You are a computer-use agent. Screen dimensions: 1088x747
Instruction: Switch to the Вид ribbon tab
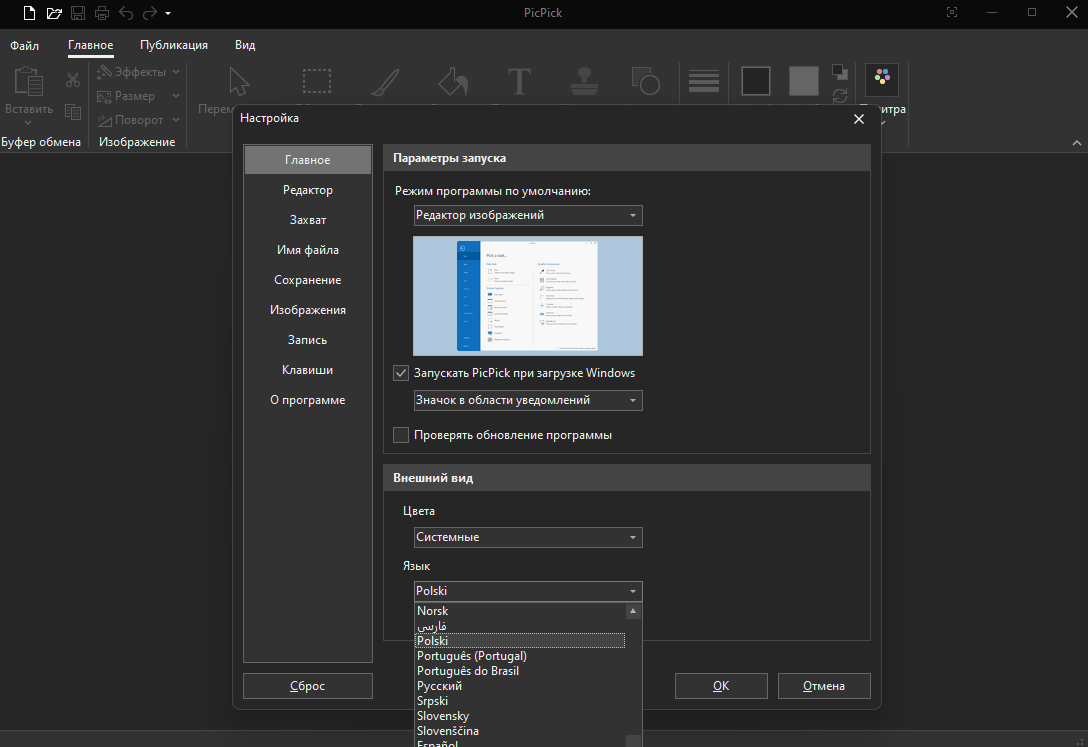(x=245, y=45)
